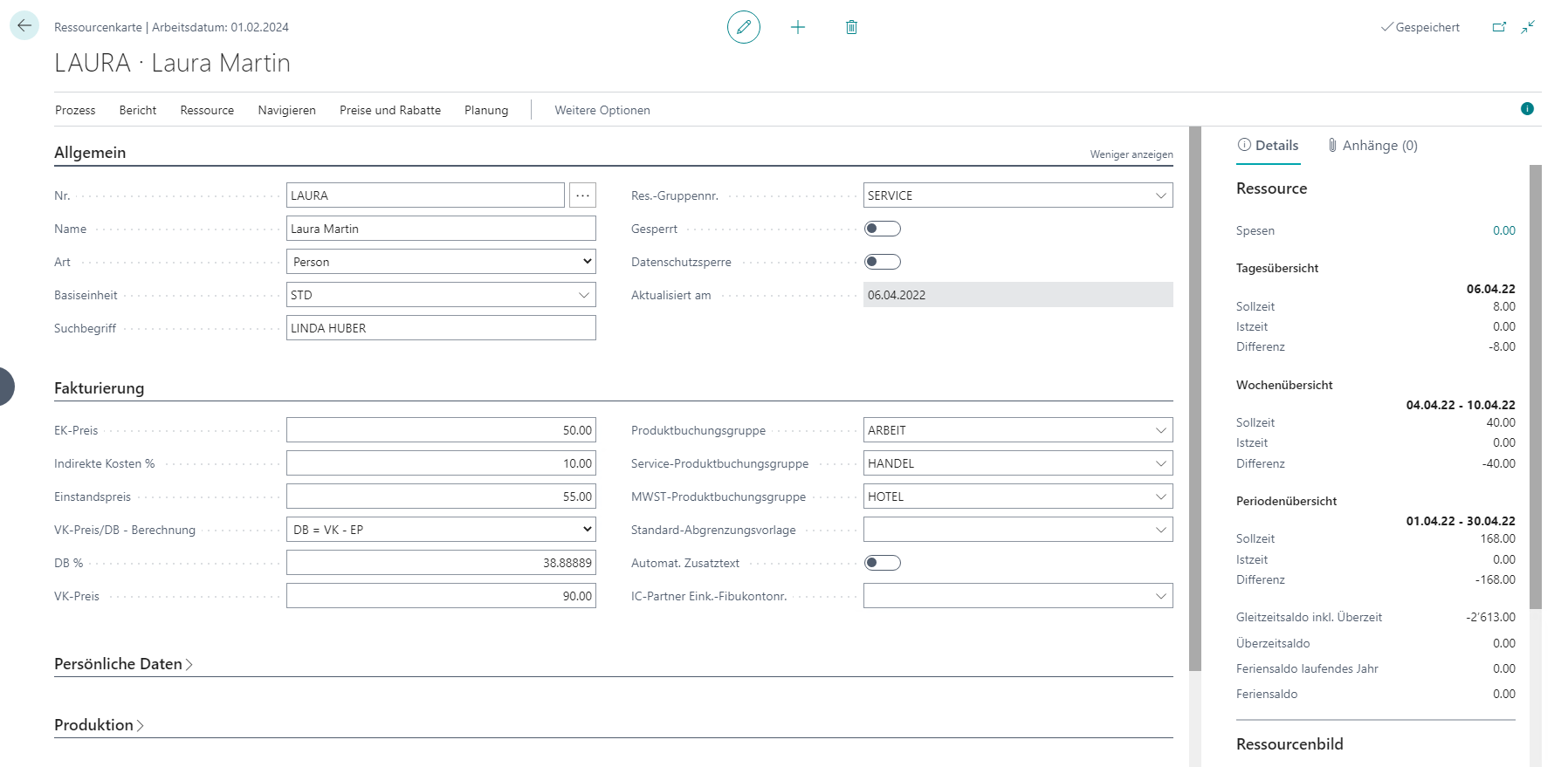Click the Gleitzeitsaldo inkl. Überzeit value -2'613.00

(1490, 617)
